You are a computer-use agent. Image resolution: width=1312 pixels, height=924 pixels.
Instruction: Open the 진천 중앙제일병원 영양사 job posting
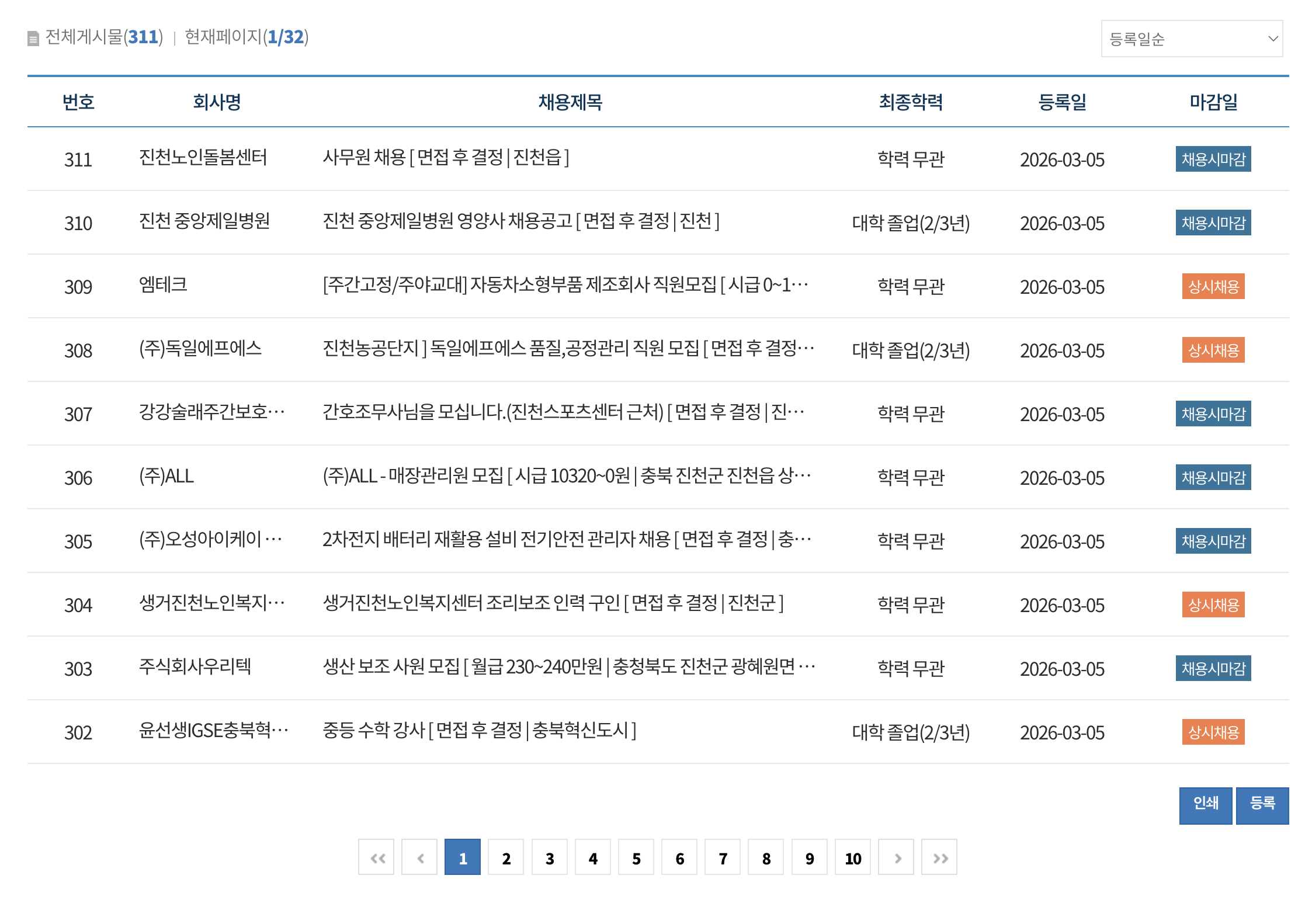520,221
